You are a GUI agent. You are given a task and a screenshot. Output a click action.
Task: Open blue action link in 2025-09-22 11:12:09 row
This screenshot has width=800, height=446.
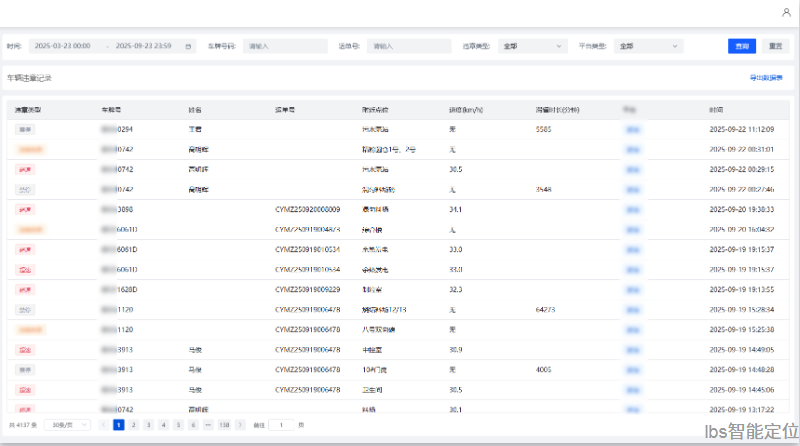(x=633, y=130)
